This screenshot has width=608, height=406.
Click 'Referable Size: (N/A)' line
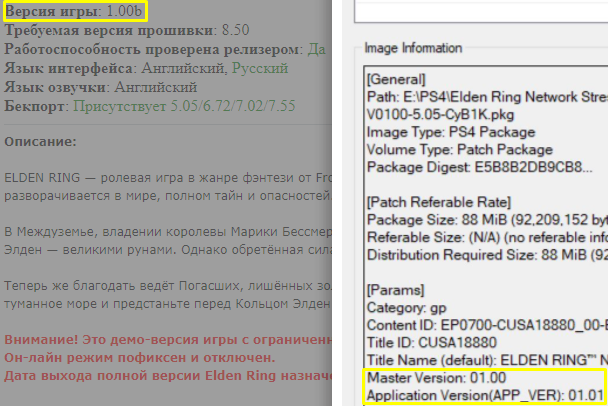click(487, 237)
